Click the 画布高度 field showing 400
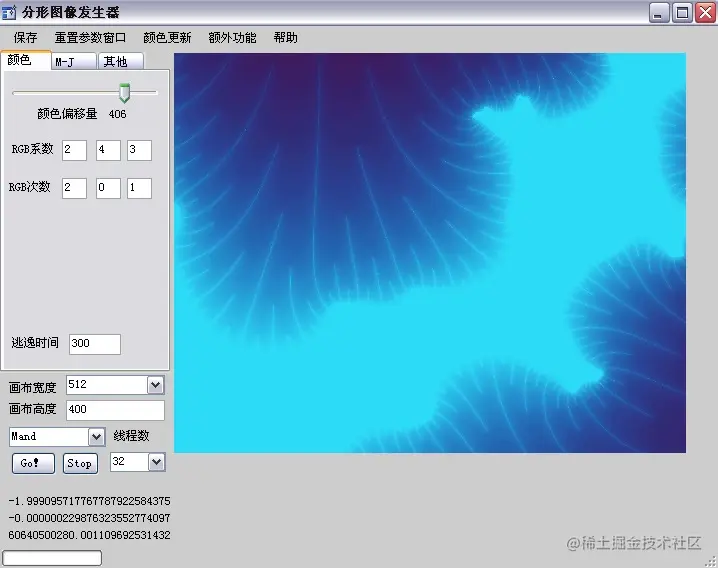 [x=115, y=410]
